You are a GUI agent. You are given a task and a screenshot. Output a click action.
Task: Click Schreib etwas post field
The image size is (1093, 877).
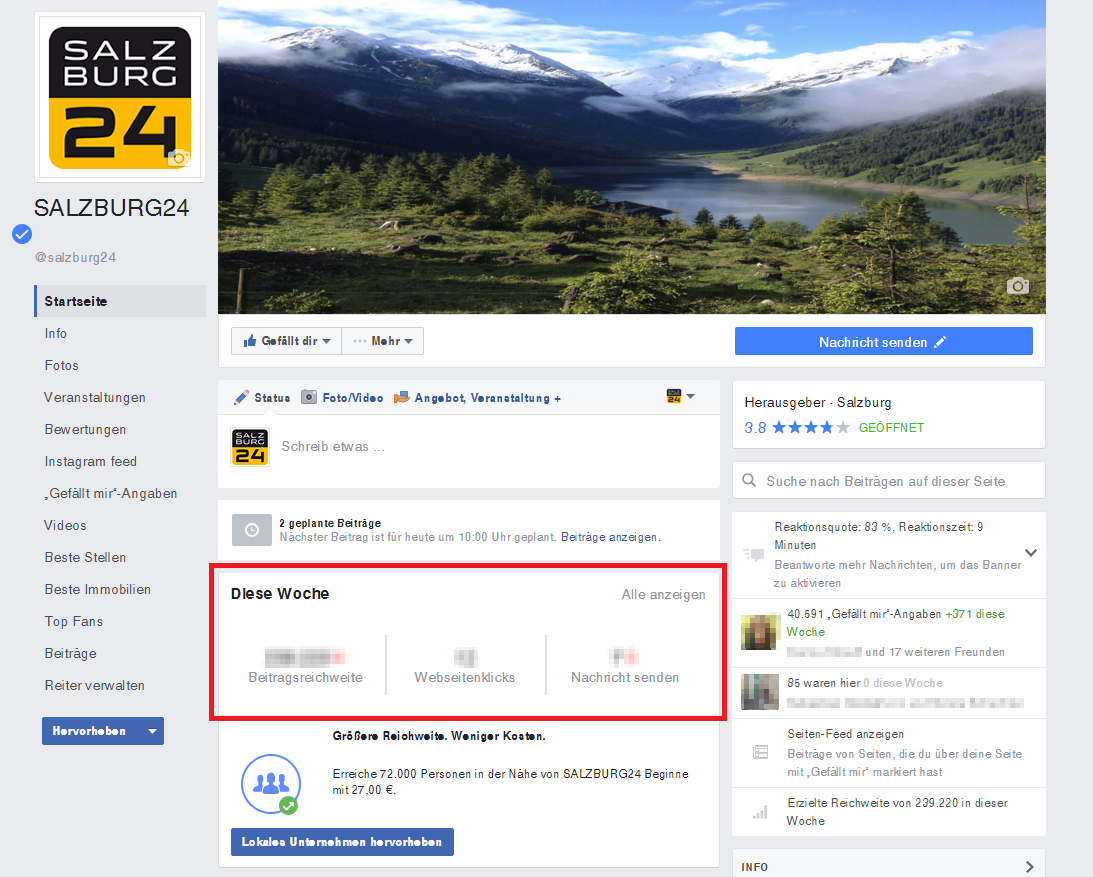point(469,447)
